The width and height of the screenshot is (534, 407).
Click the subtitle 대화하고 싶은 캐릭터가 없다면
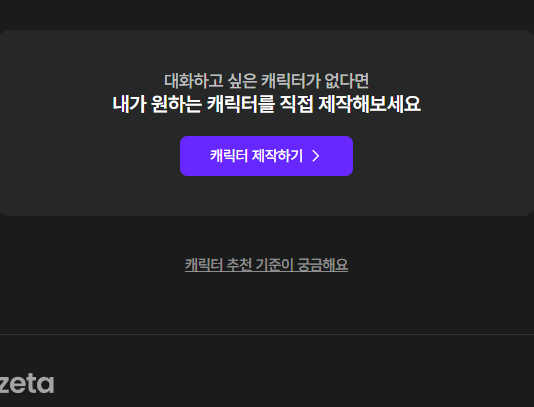[x=266, y=81]
